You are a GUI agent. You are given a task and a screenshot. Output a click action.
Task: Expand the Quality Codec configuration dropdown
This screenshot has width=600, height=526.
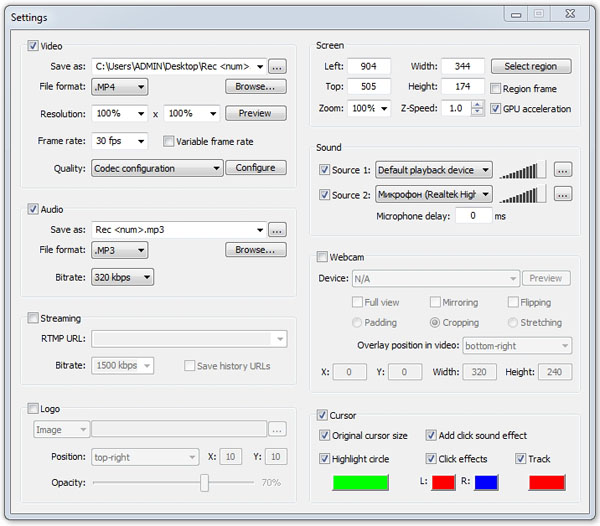pyautogui.click(x=157, y=168)
